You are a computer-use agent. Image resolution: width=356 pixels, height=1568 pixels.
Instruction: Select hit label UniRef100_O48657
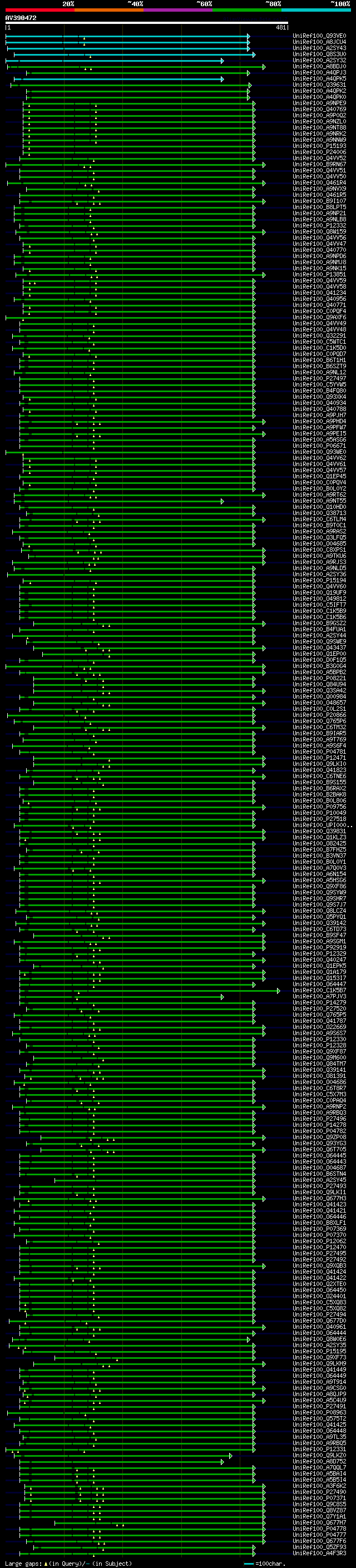click(319, 703)
